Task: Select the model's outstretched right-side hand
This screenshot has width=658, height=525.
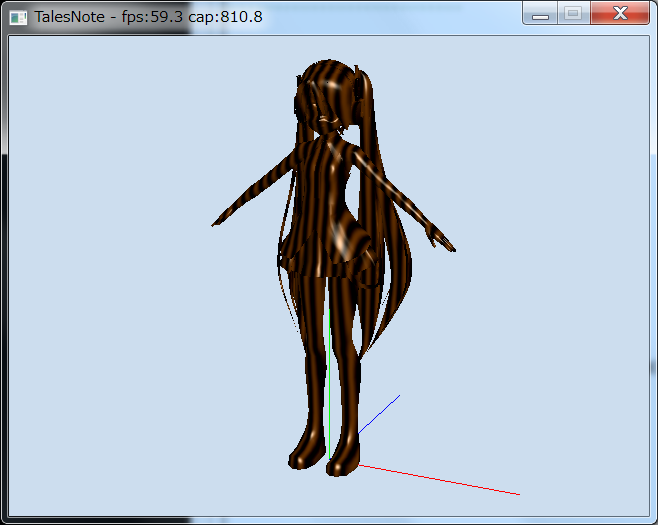Action: pos(442,243)
